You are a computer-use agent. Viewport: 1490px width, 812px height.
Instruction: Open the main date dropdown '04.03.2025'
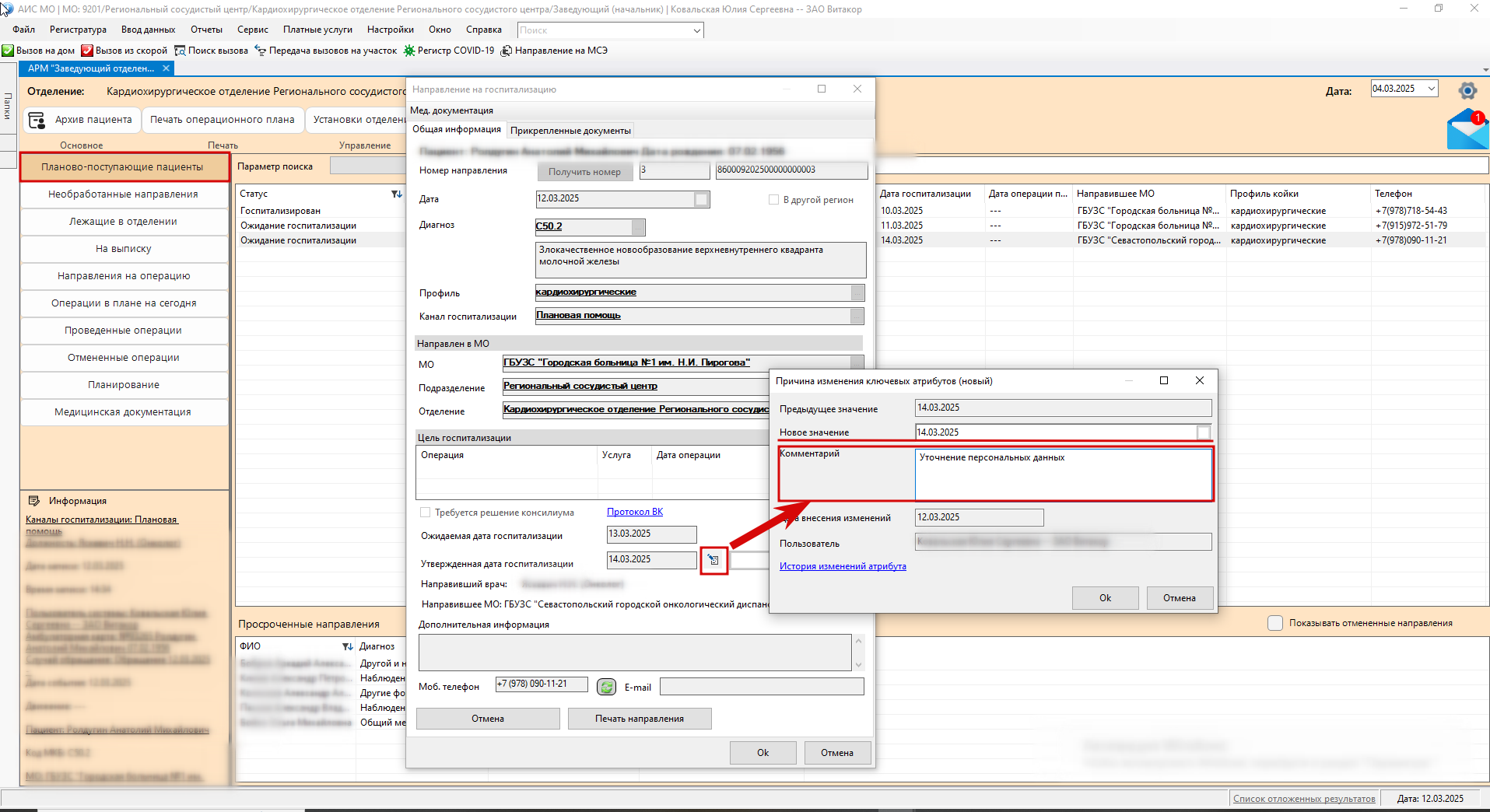click(x=1431, y=89)
